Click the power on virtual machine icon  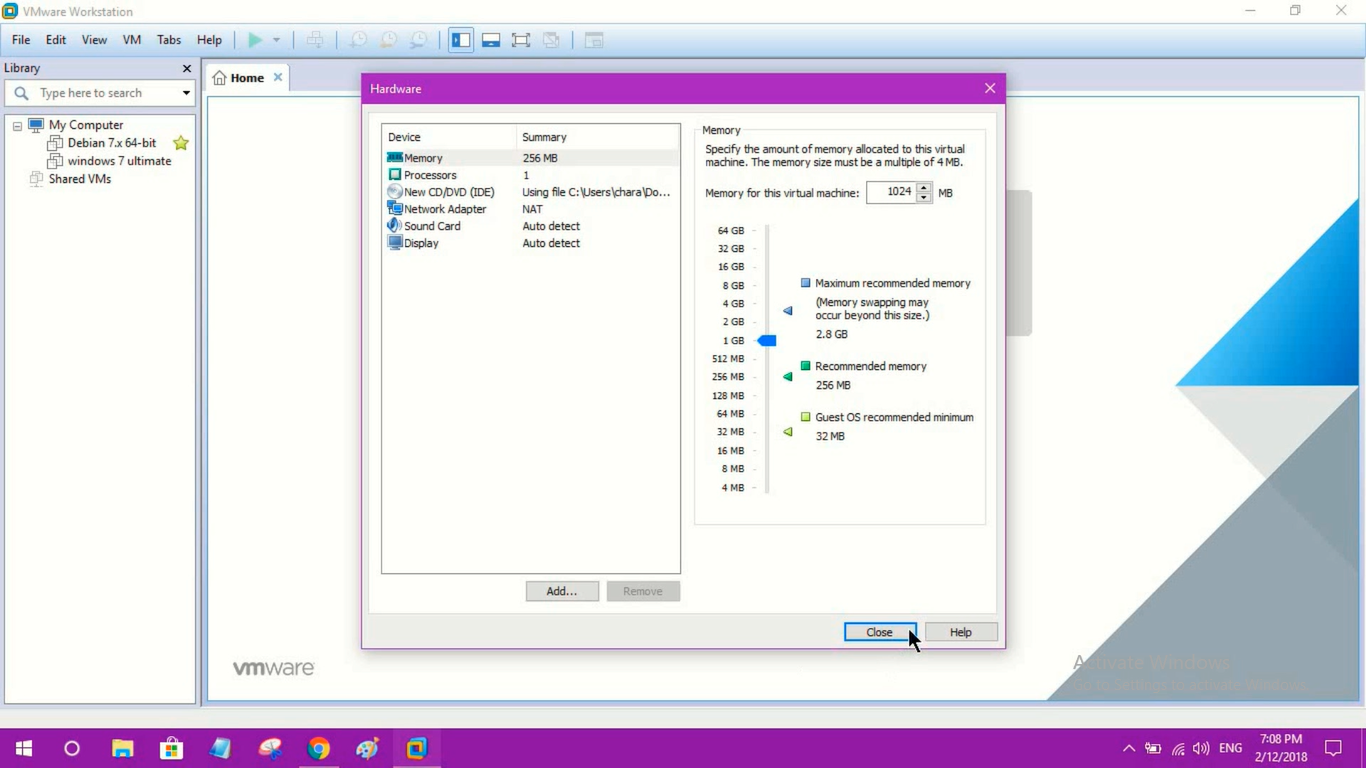tap(255, 39)
